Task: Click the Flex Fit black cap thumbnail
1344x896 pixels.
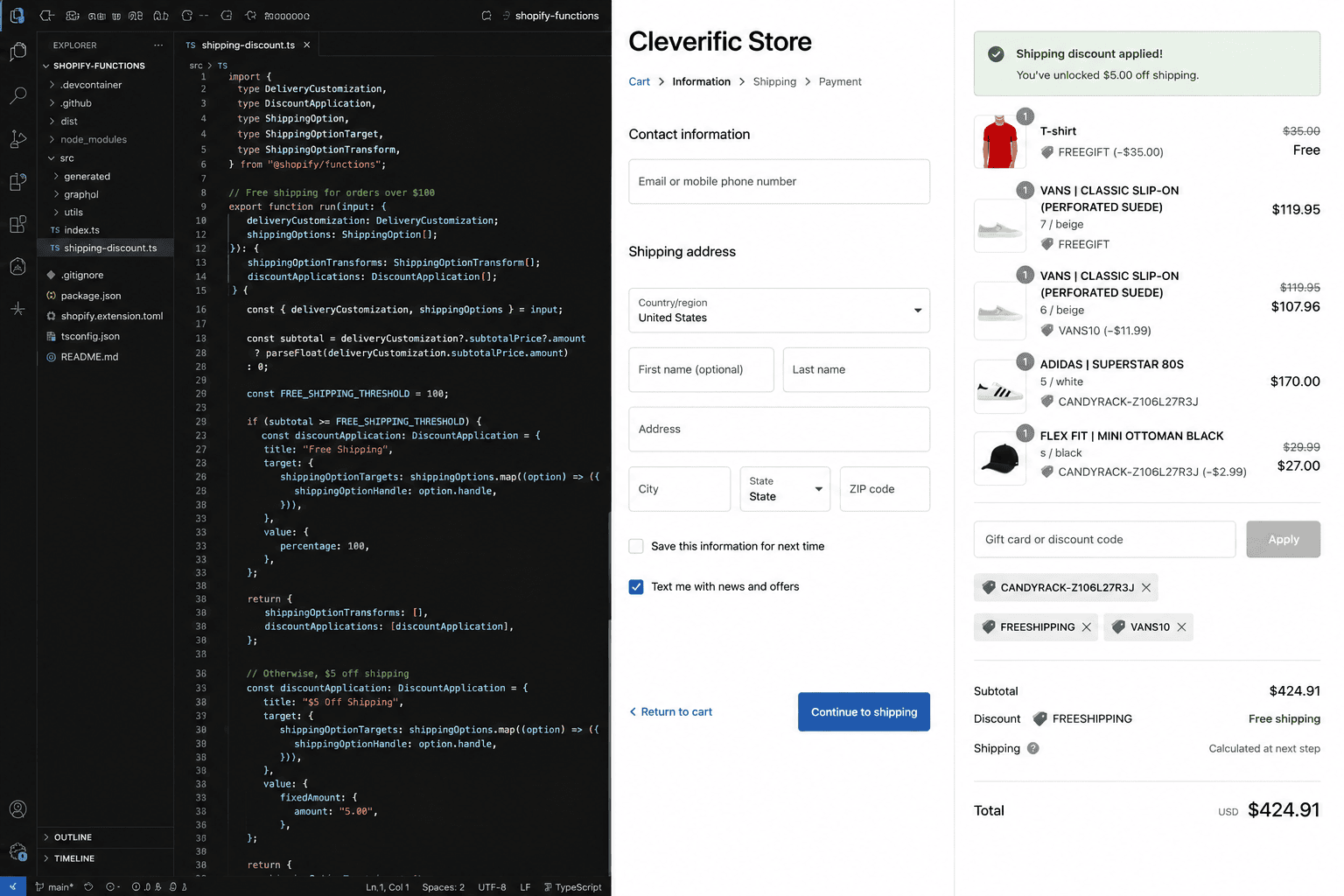Action: 1000,458
